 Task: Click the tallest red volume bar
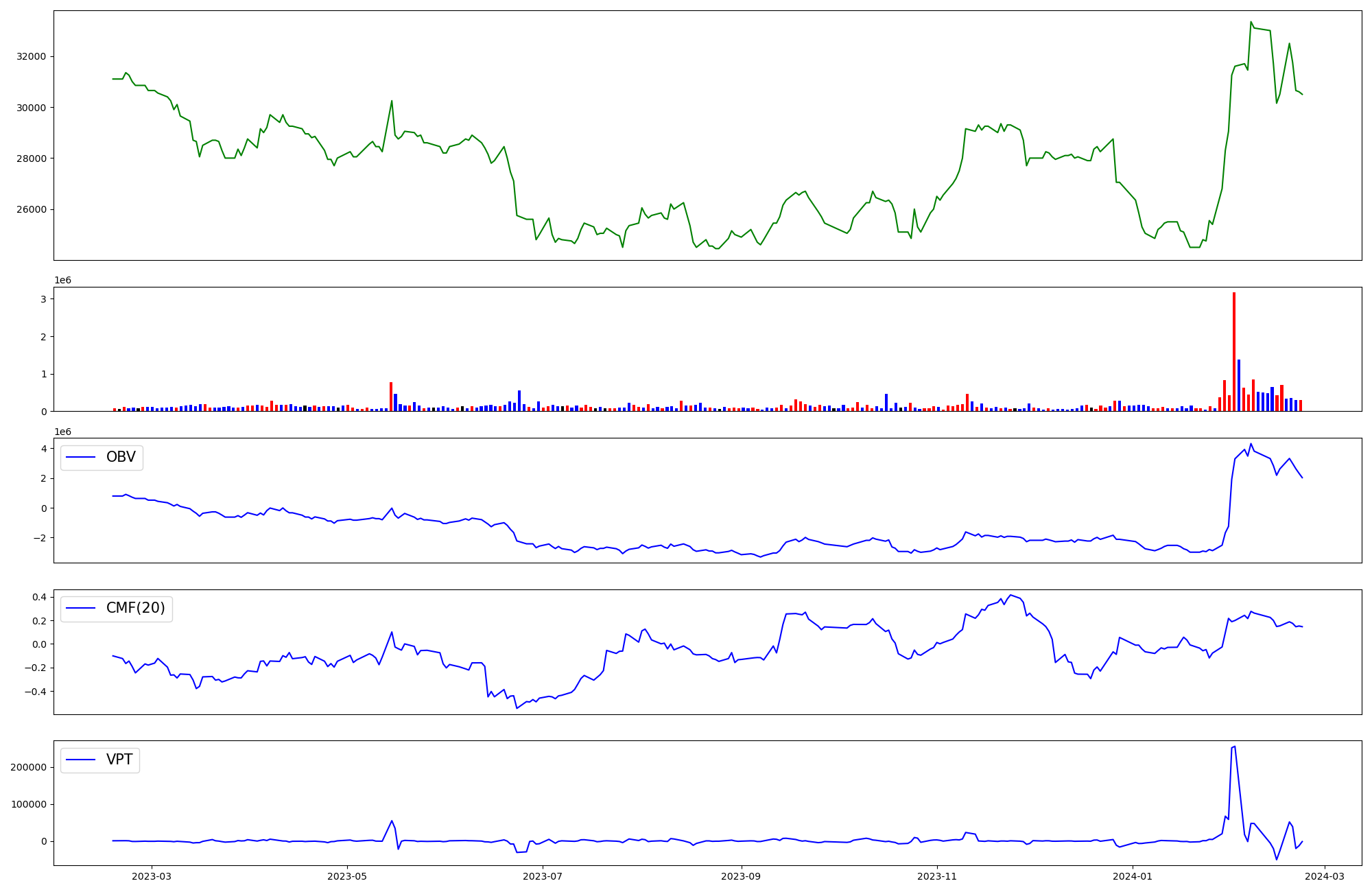[1233, 351]
